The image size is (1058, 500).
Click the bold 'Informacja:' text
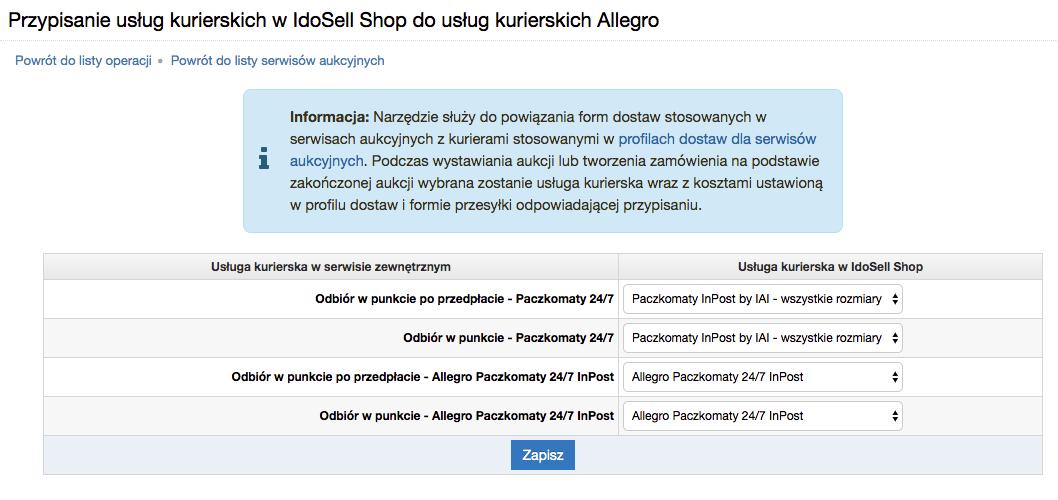pyautogui.click(x=330, y=117)
